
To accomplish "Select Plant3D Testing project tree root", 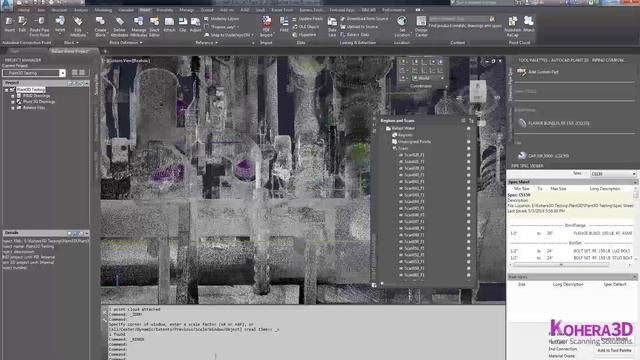I will pyautogui.click(x=31, y=89).
